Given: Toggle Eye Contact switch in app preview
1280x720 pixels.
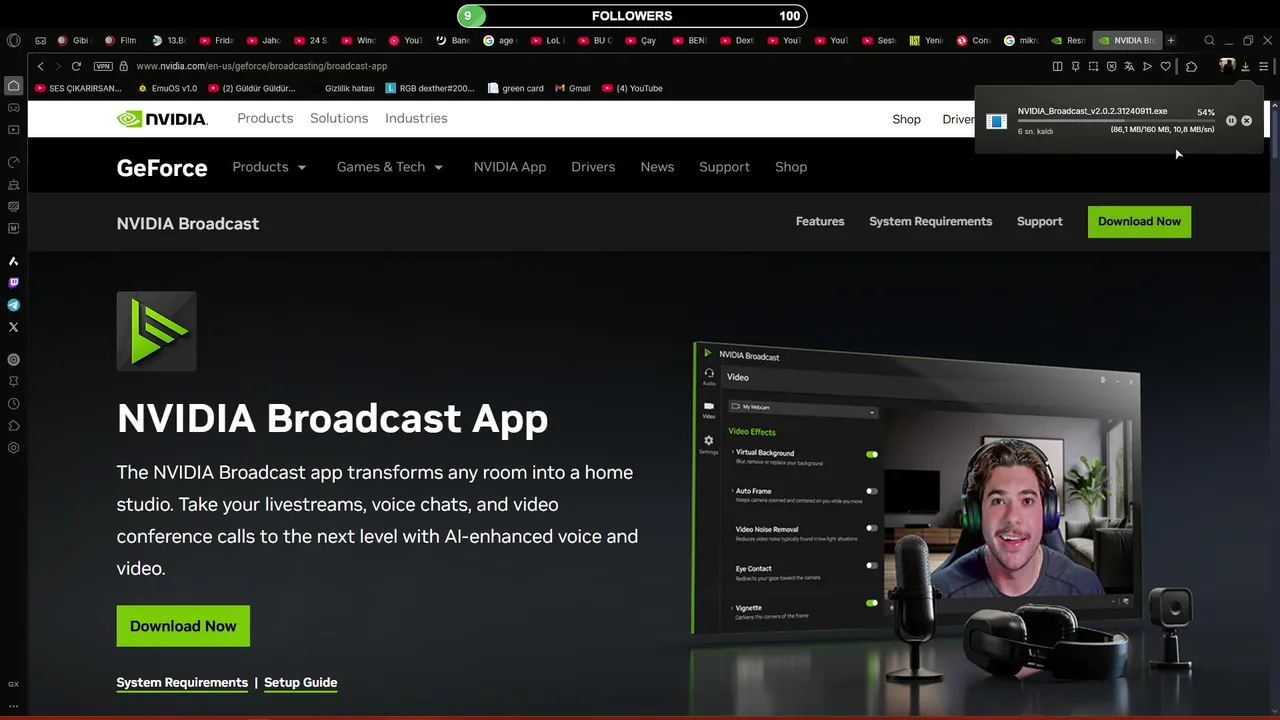Looking at the screenshot, I should tap(872, 565).
